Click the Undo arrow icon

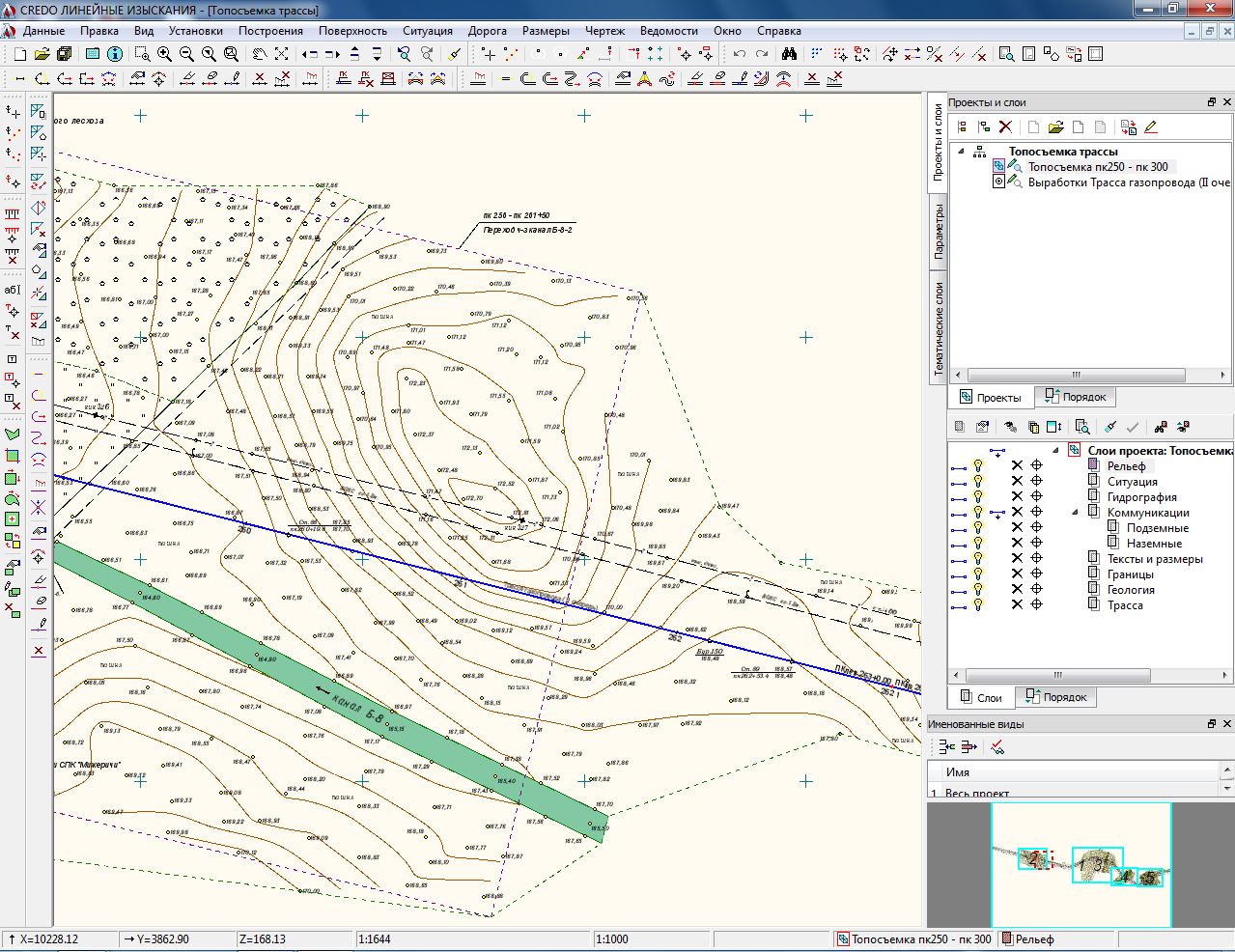[x=739, y=55]
